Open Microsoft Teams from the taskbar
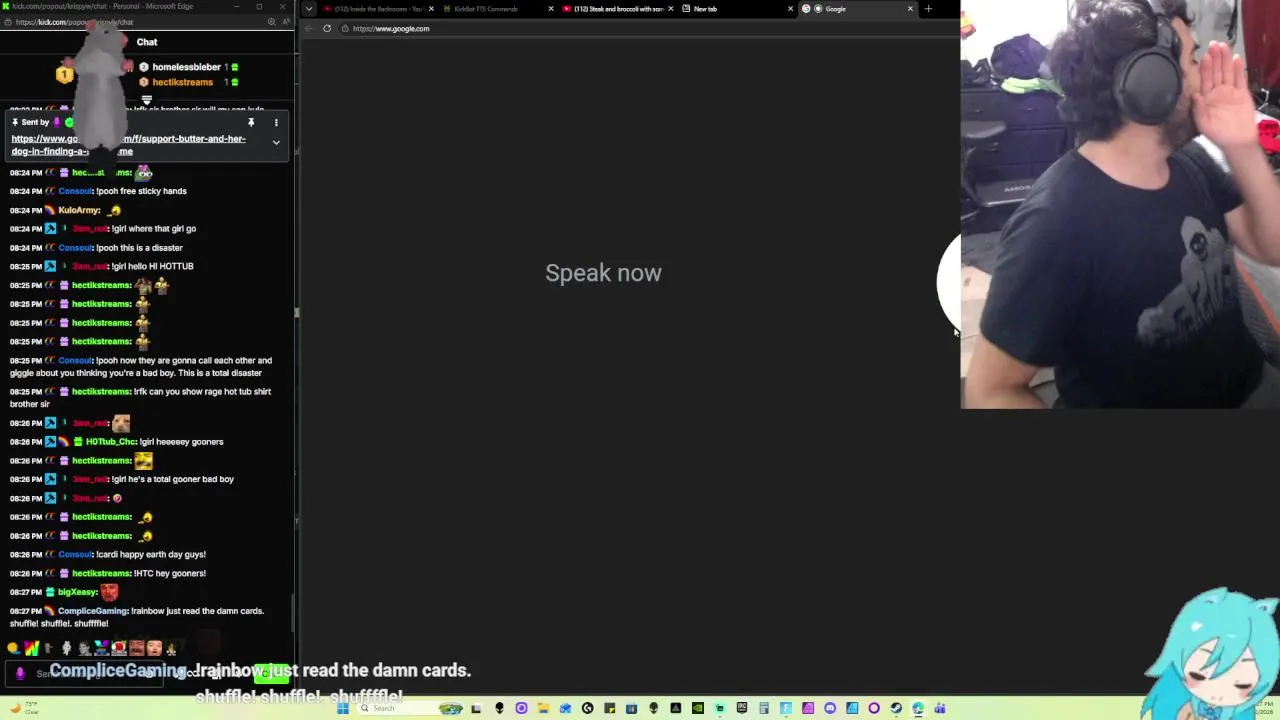Screen dimensions: 1280x720 point(940,708)
